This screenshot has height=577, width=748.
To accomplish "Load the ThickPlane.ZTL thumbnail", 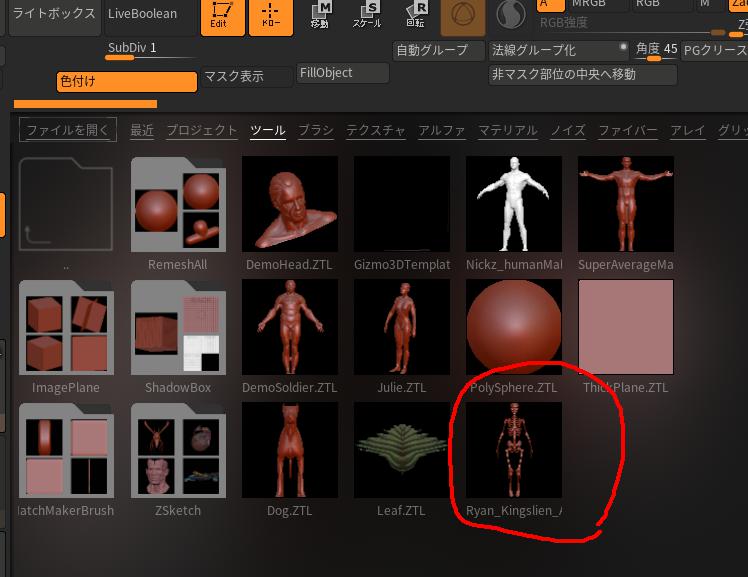I will click(626, 327).
